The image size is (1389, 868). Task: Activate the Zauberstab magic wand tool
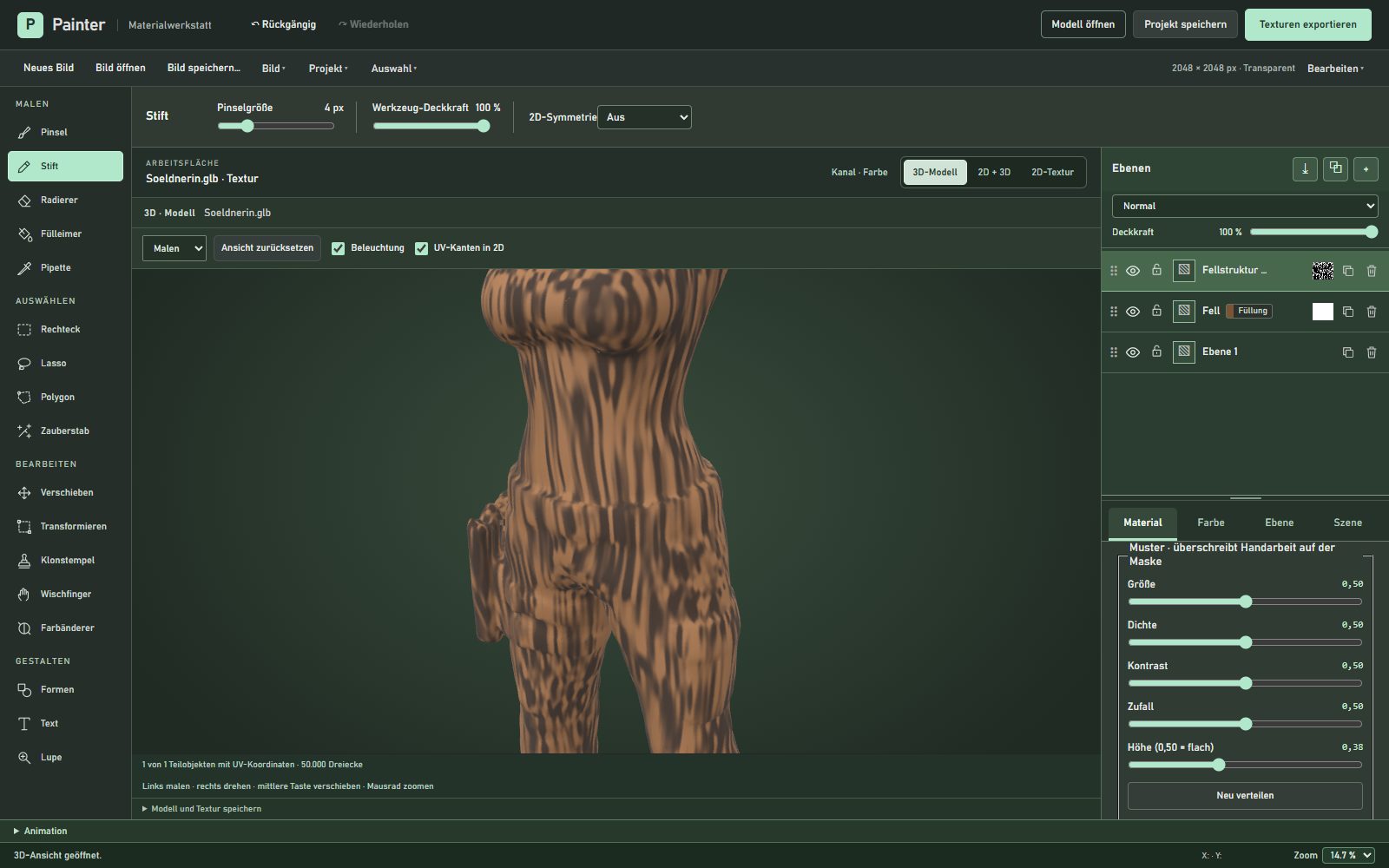pyautogui.click(x=65, y=431)
